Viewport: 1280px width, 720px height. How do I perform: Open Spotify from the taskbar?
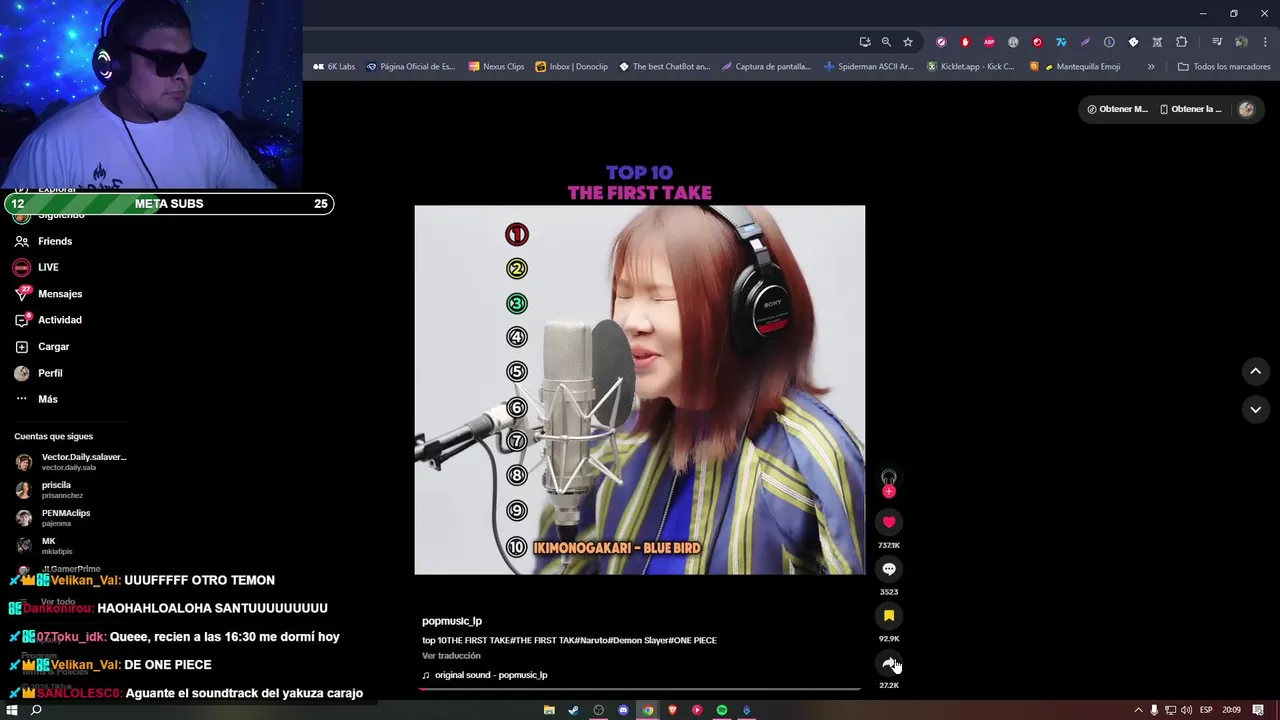point(722,710)
